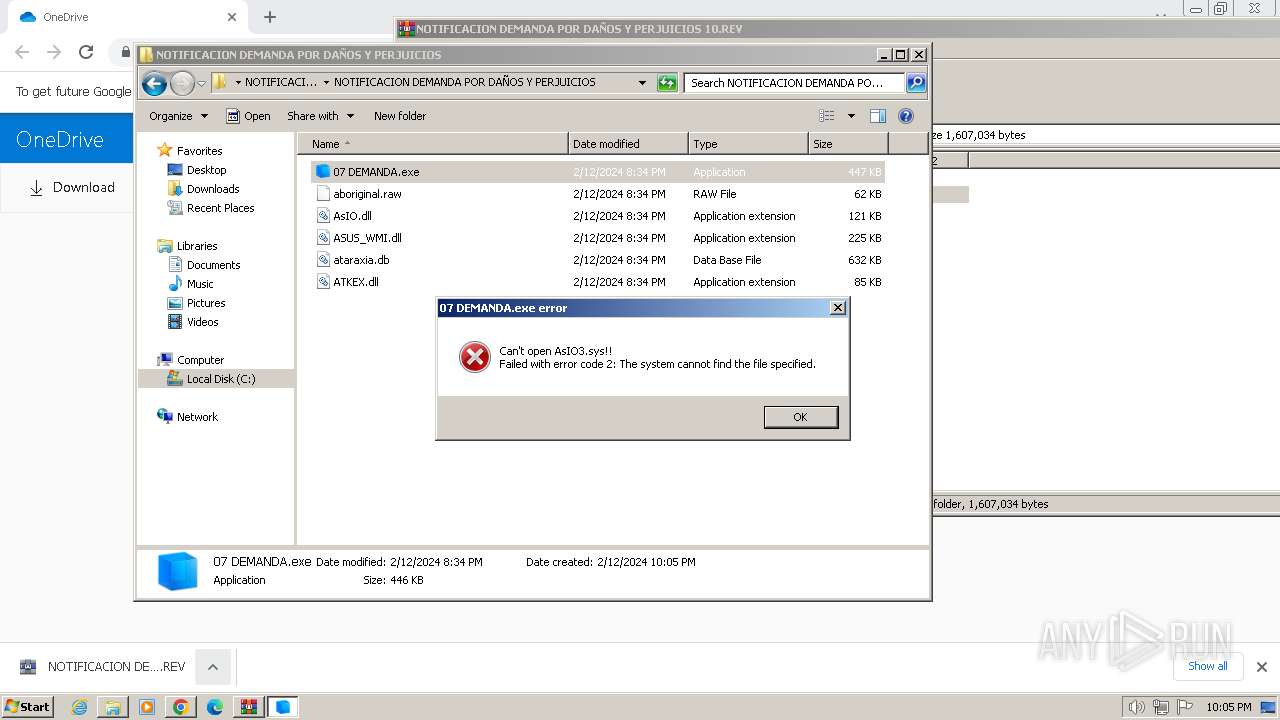Open Downloads in the navigation pane
The width and height of the screenshot is (1280, 720).
(213, 189)
